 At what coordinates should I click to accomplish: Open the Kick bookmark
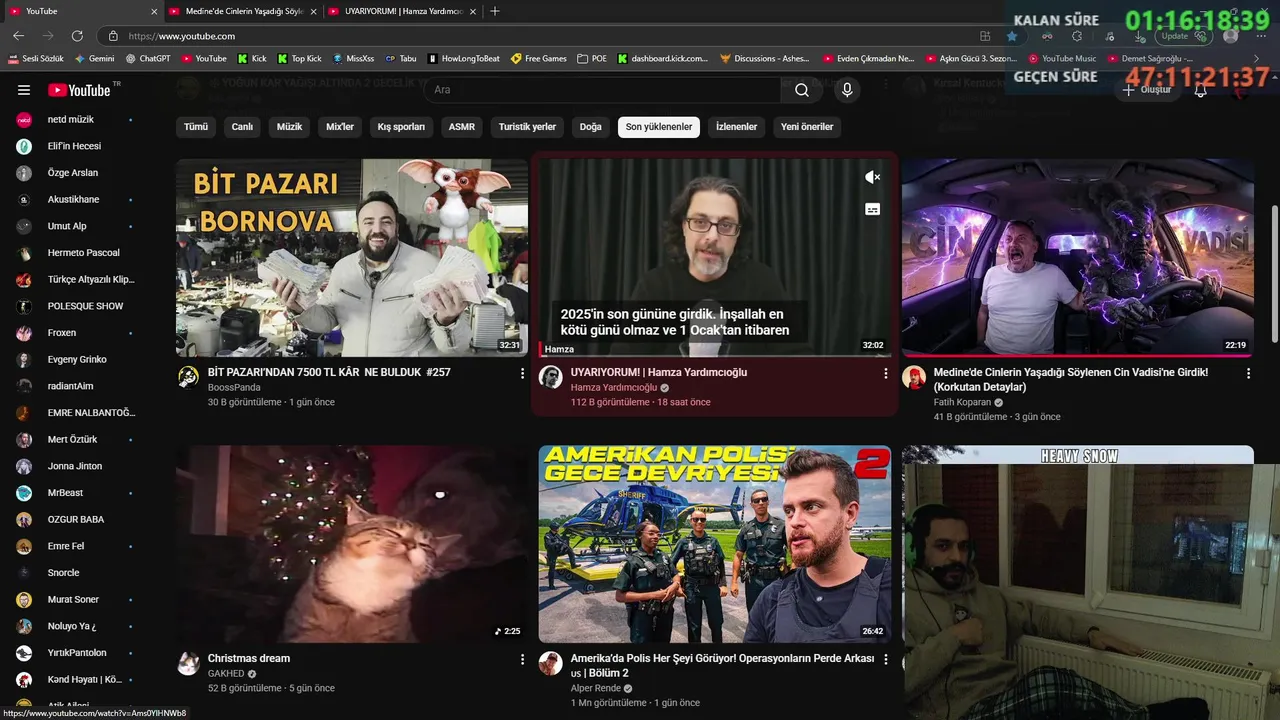(252, 59)
